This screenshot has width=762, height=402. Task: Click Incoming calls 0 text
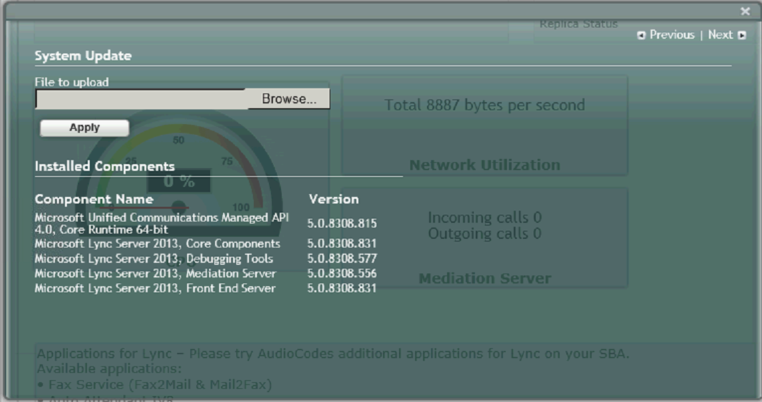point(485,217)
